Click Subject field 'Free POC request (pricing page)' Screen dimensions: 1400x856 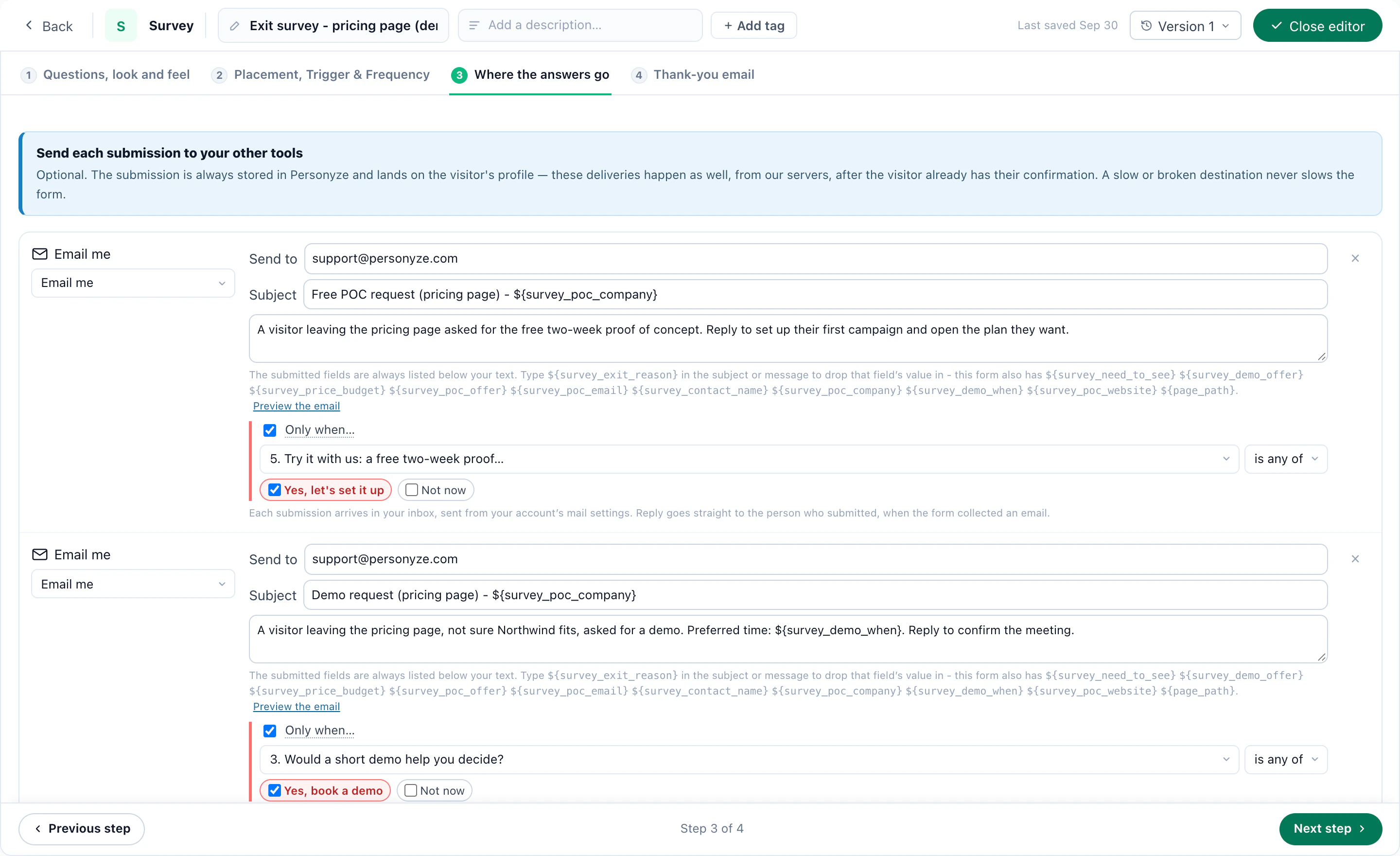[816, 294]
